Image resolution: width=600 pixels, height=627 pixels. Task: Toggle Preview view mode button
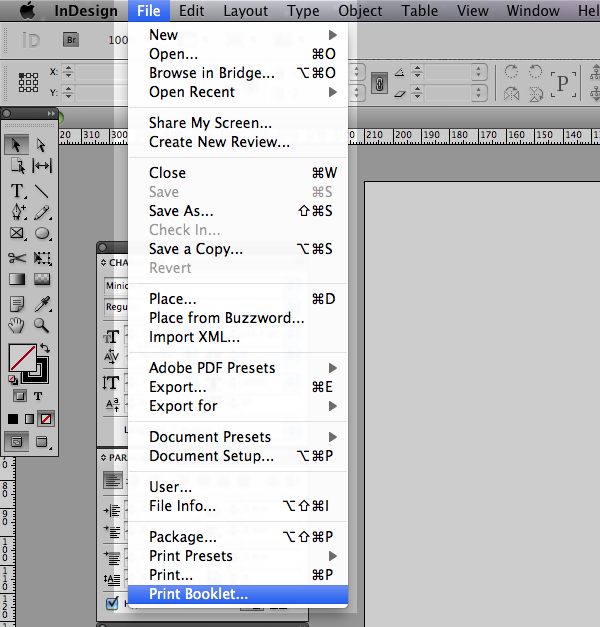pyautogui.click(x=42, y=441)
